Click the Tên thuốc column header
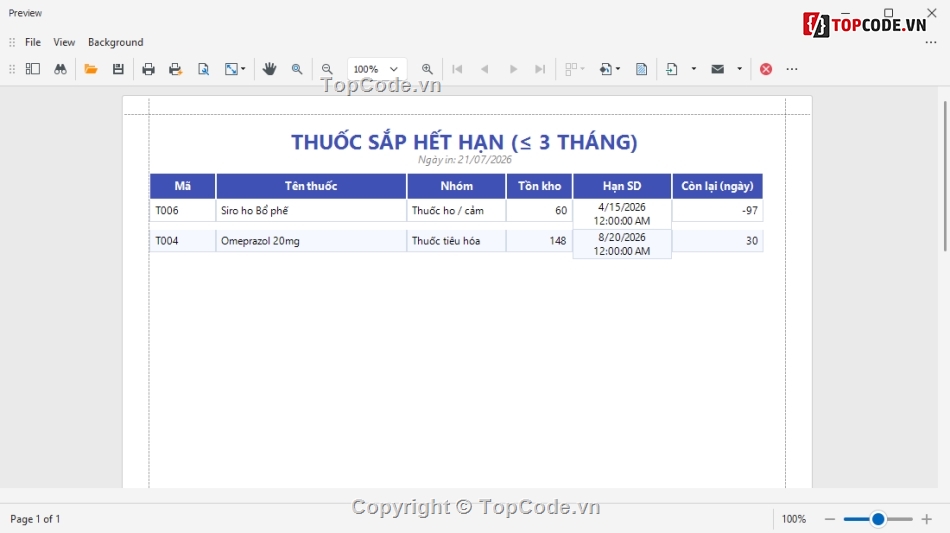Image resolution: width=950 pixels, height=533 pixels. [x=311, y=186]
